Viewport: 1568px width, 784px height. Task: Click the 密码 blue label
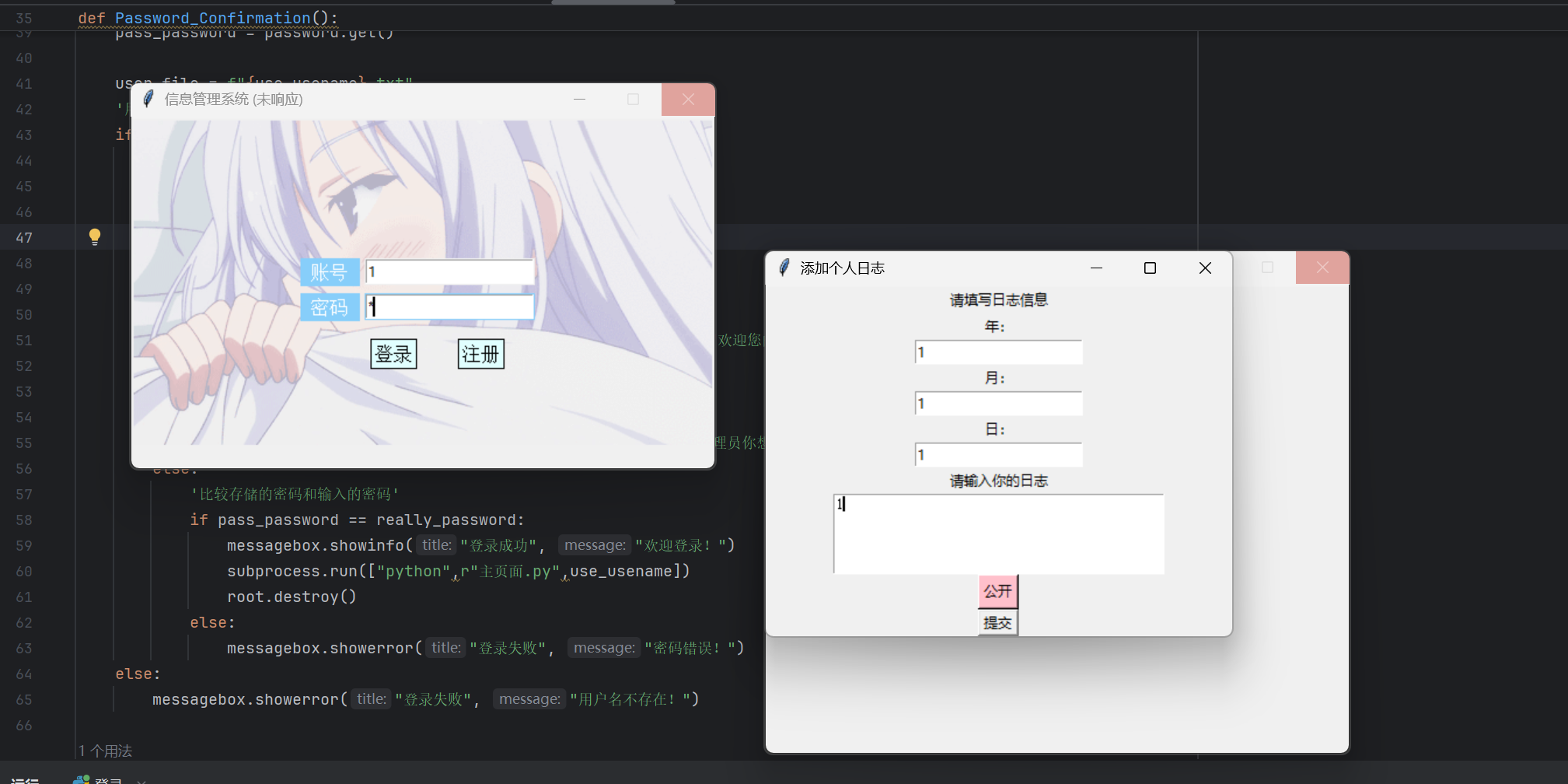[x=330, y=307]
